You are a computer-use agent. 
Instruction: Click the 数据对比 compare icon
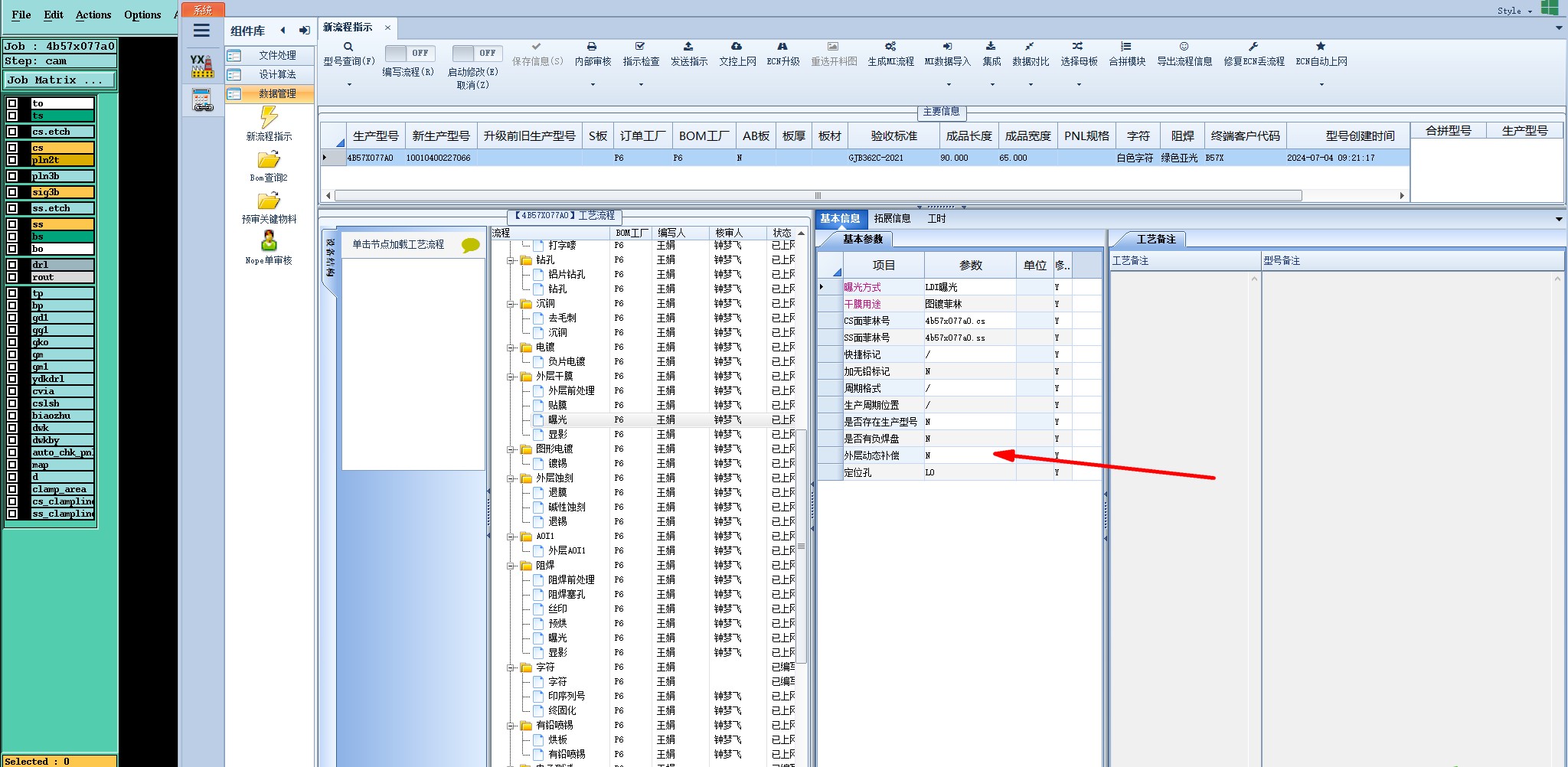pos(1030,47)
